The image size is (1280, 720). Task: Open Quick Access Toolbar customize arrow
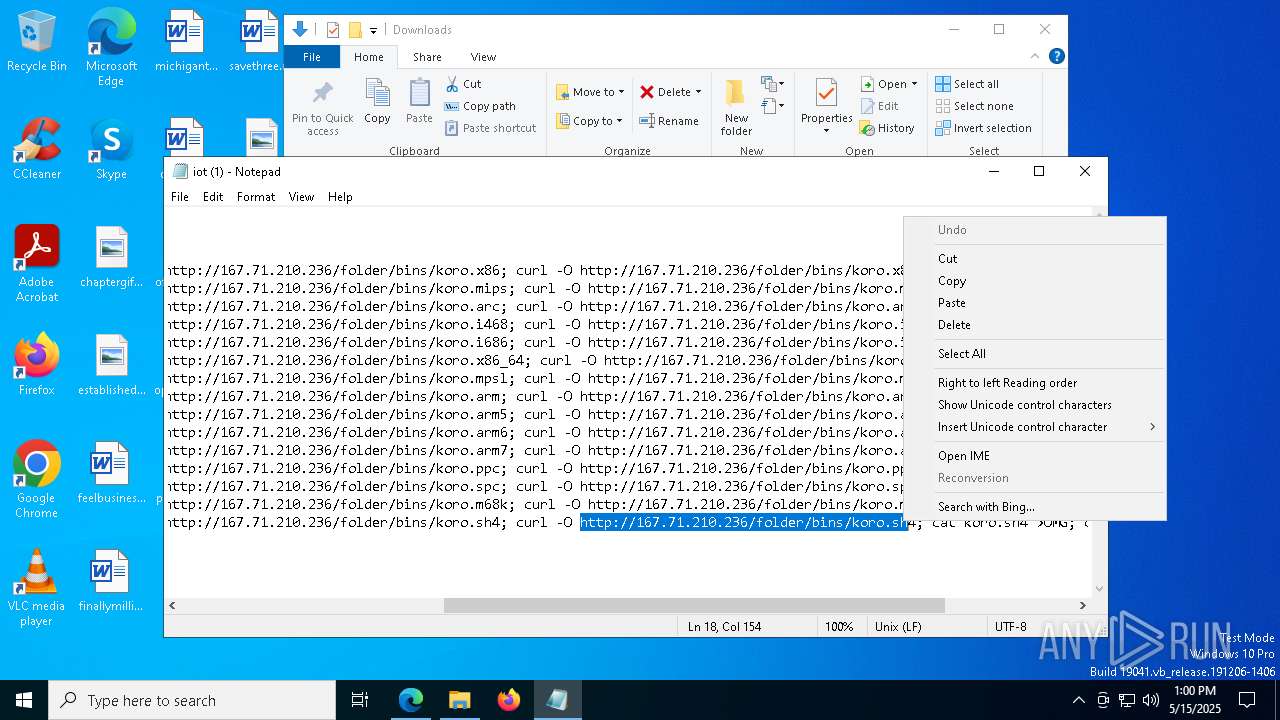(373, 30)
